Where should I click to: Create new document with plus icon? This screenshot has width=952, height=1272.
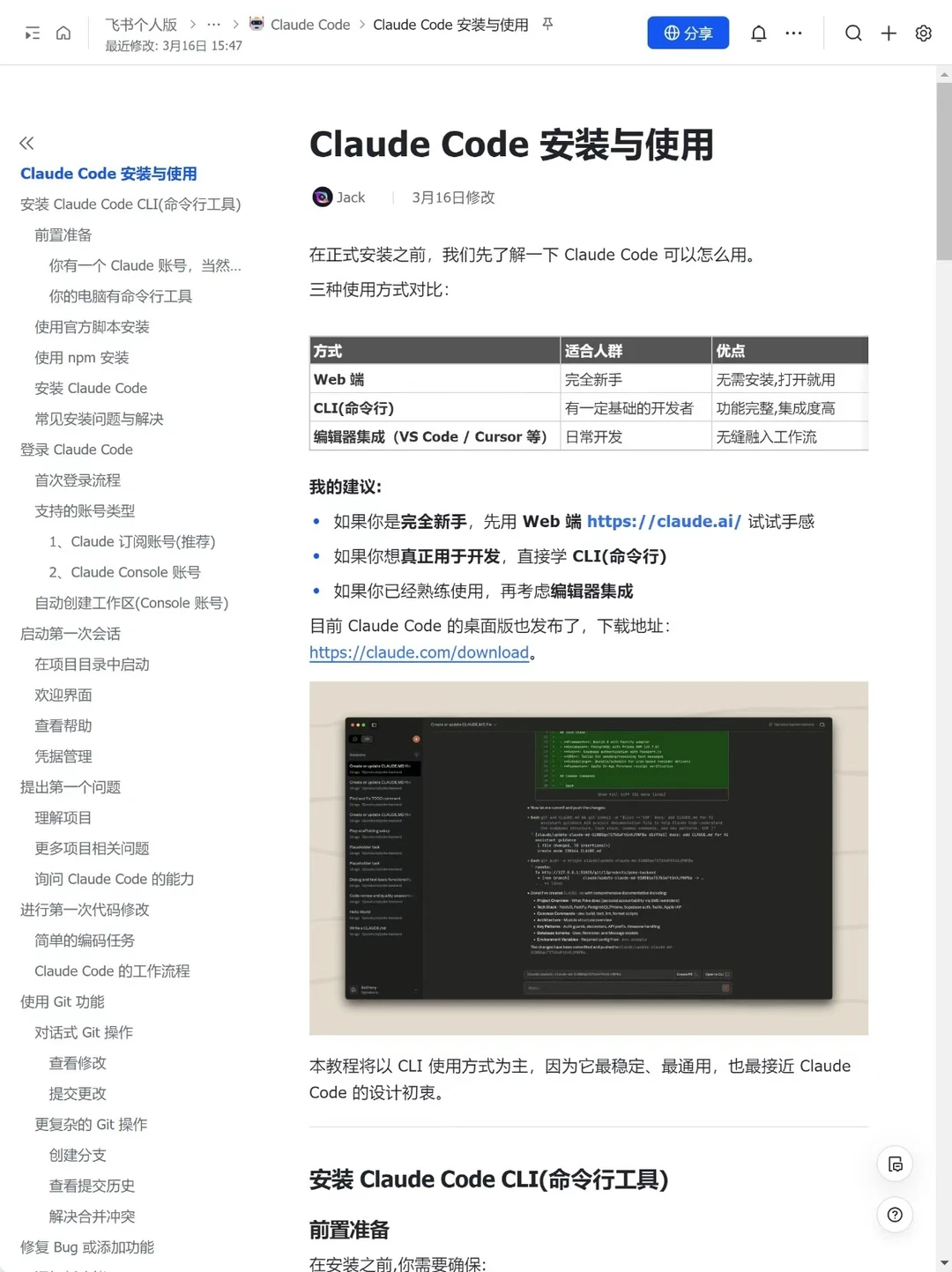889,33
